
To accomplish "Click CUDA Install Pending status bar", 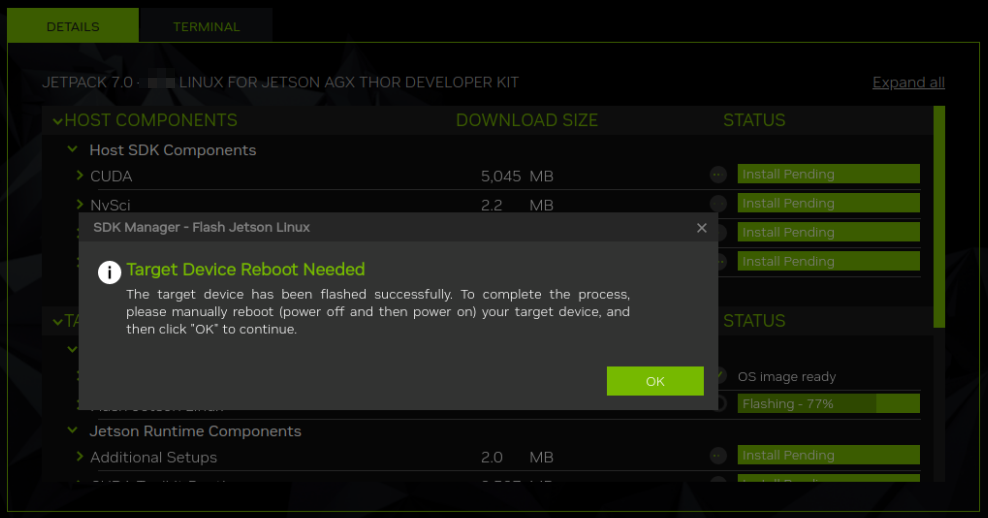I will 828,174.
